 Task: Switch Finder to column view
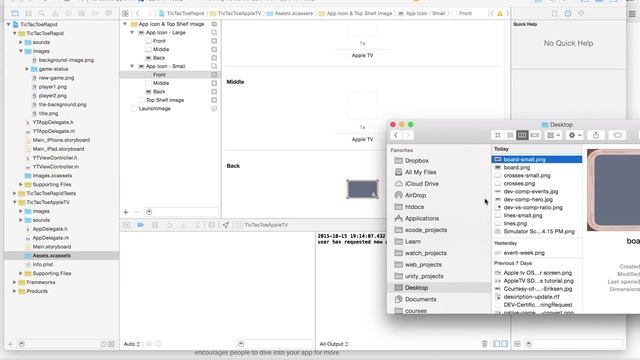pos(522,135)
